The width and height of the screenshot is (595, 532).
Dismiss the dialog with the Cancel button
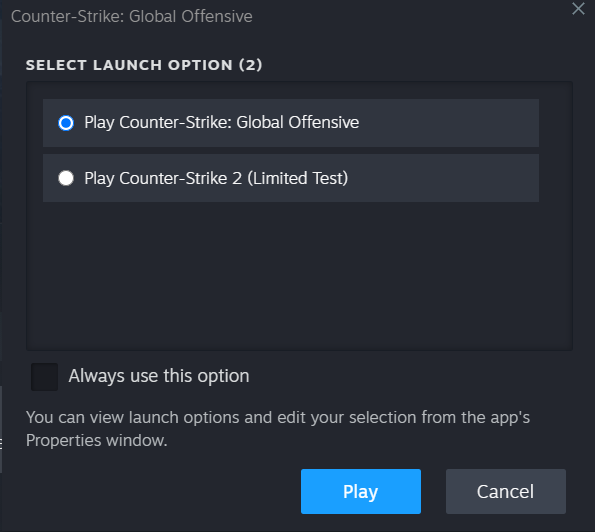(505, 491)
